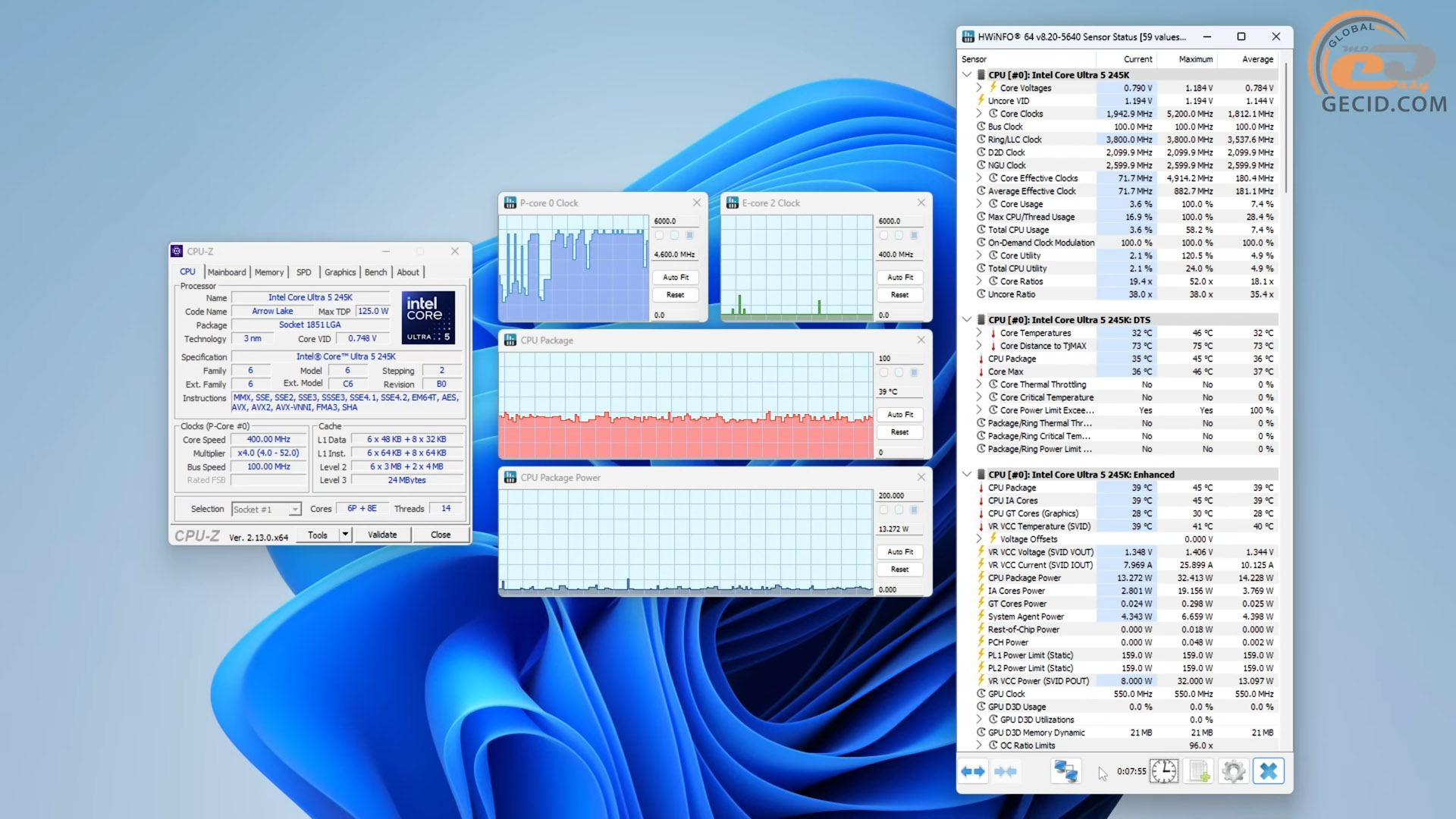Pick the blue graph color swatch in CPU Package Power

914,510
